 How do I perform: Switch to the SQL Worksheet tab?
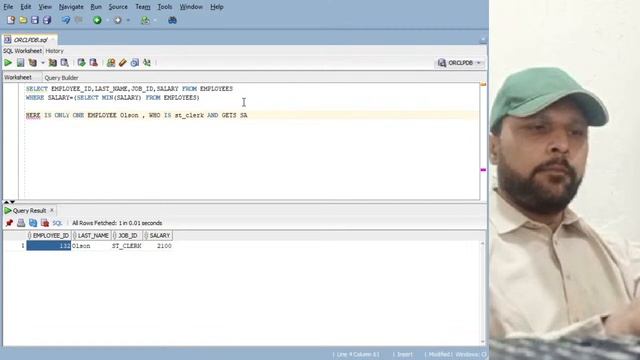coord(22,51)
